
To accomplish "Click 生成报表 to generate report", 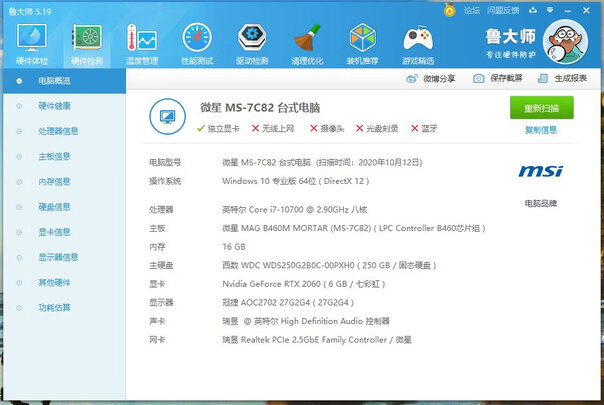I will (x=563, y=78).
